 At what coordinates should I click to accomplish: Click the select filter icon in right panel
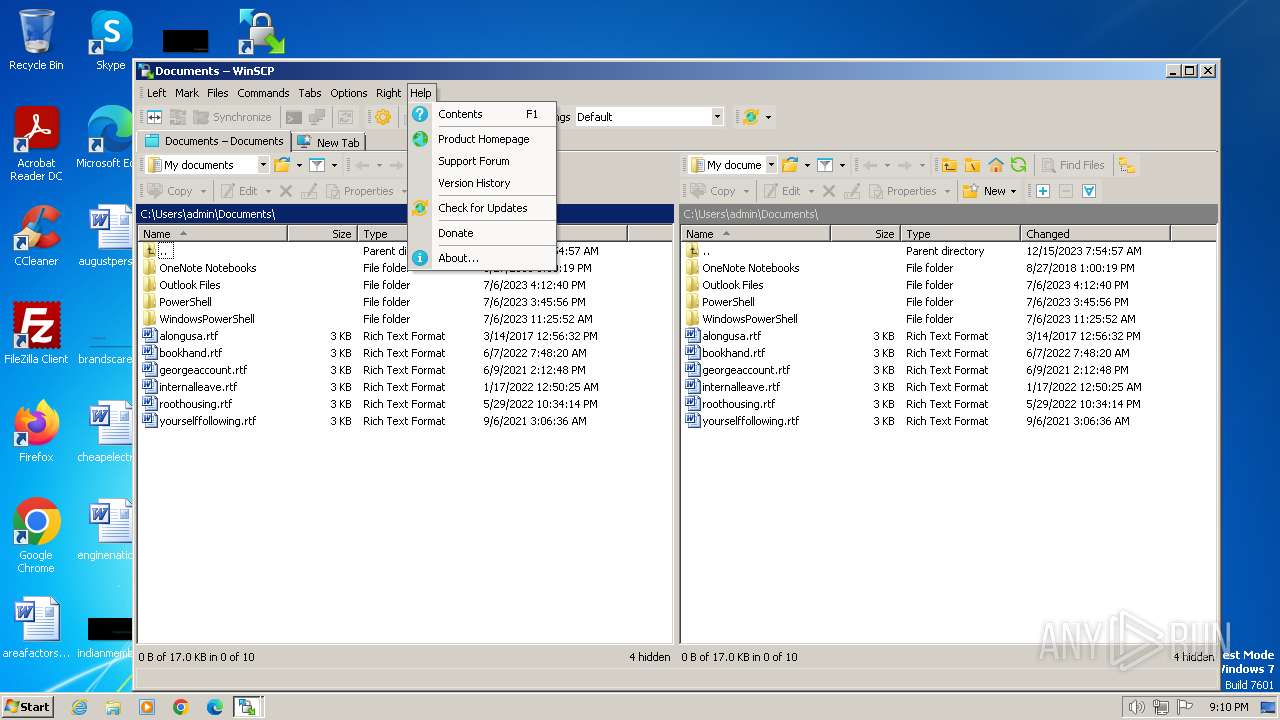tap(1089, 191)
